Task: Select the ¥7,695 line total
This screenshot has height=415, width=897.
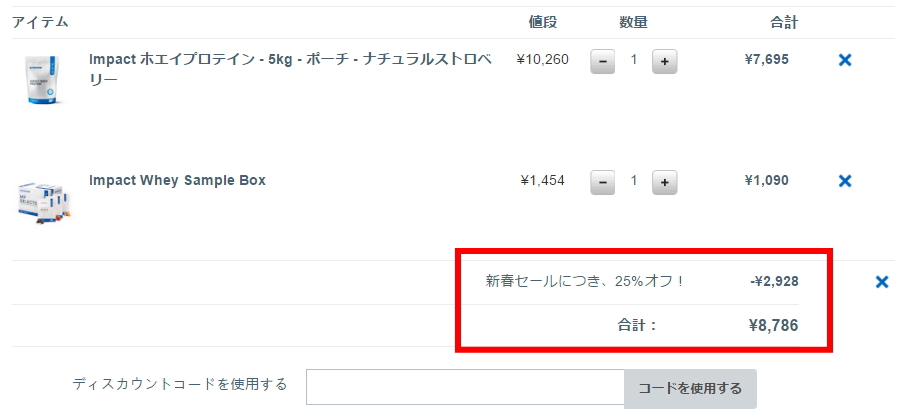Action: tap(767, 60)
